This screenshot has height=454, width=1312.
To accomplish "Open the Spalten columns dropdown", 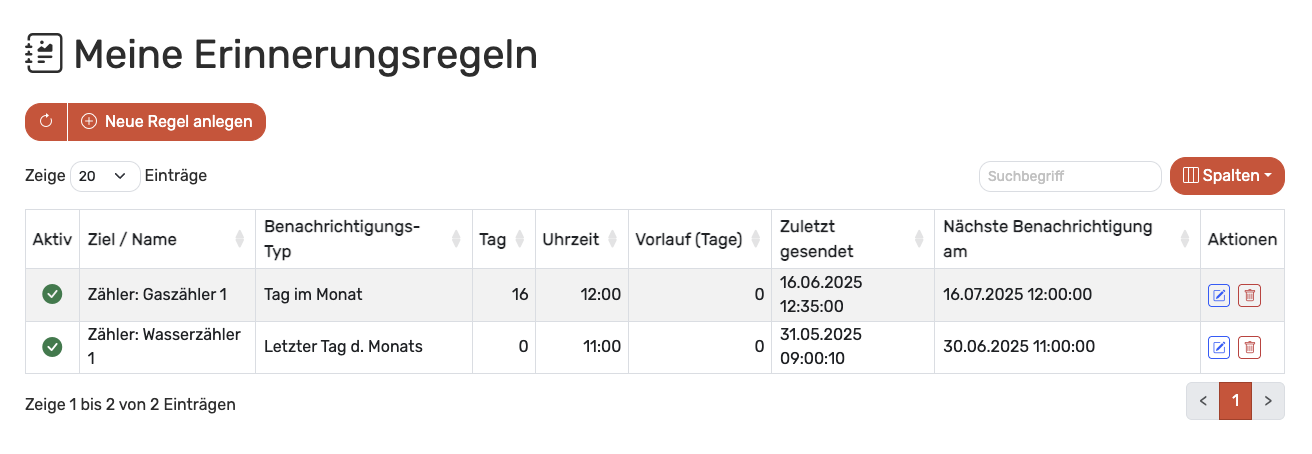I will (x=1227, y=176).
